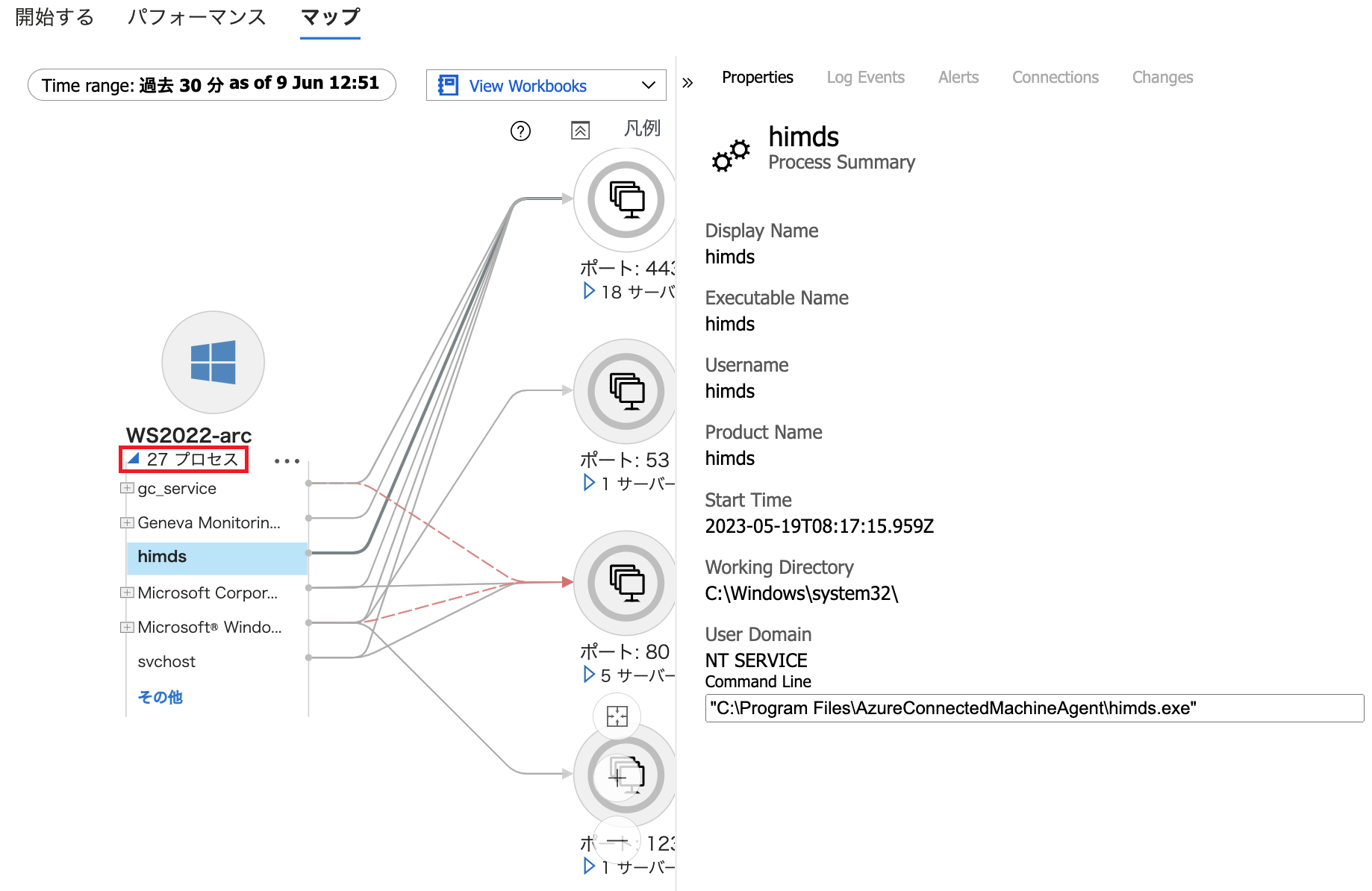Viewport: 1372px width, 891px height.
Task: Expand the gc_service process group
Action: tap(127, 488)
